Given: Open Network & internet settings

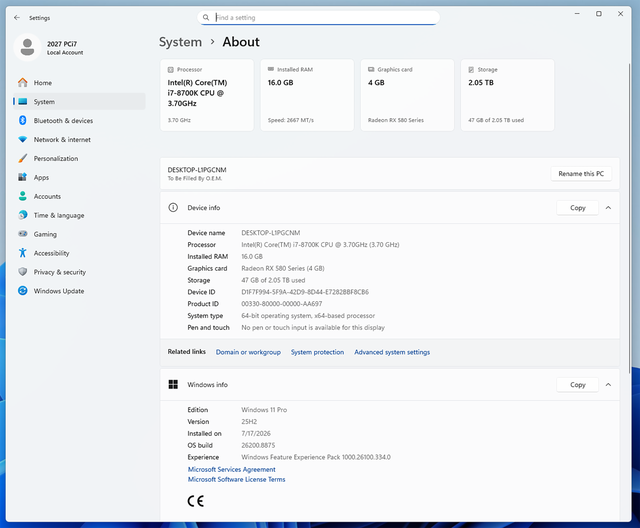Looking at the screenshot, I should (79, 140).
